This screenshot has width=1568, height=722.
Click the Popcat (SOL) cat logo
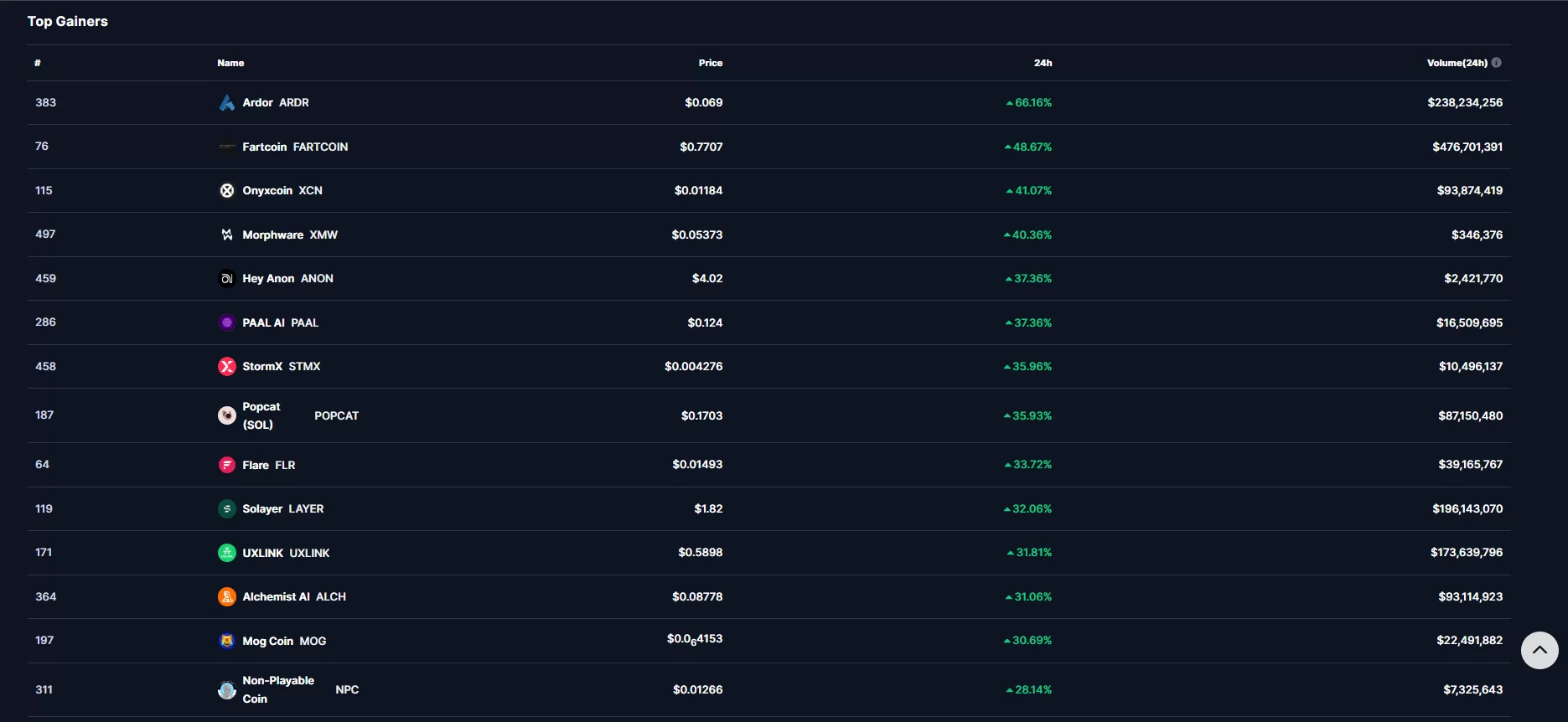pos(226,415)
